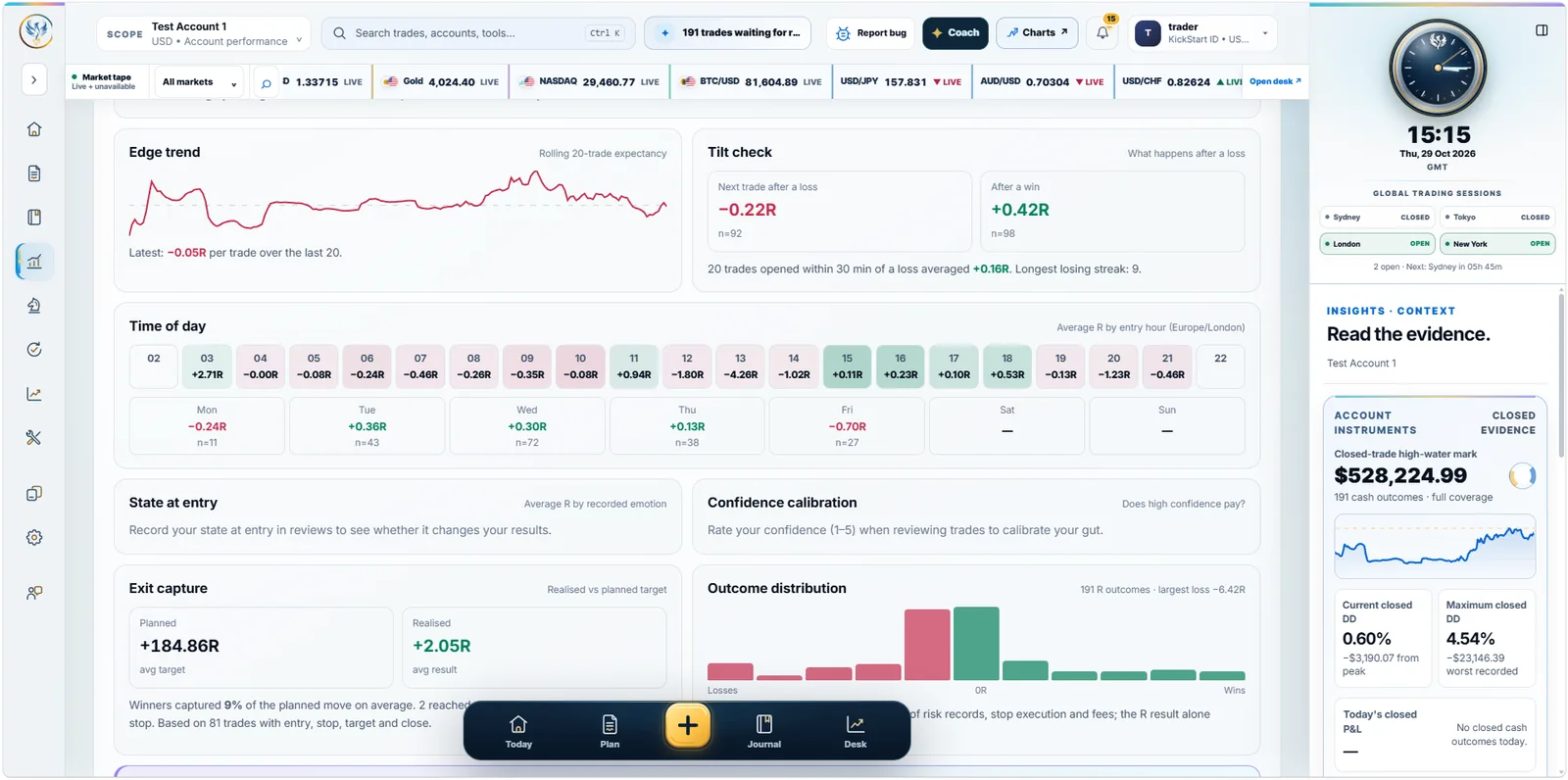Click the Tue +0.36R day card
The image size is (1568, 780).
(x=367, y=426)
